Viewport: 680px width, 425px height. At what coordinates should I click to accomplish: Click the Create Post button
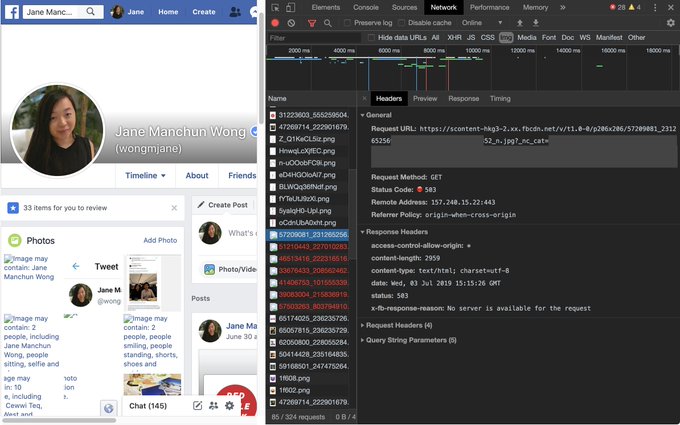pyautogui.click(x=222, y=205)
